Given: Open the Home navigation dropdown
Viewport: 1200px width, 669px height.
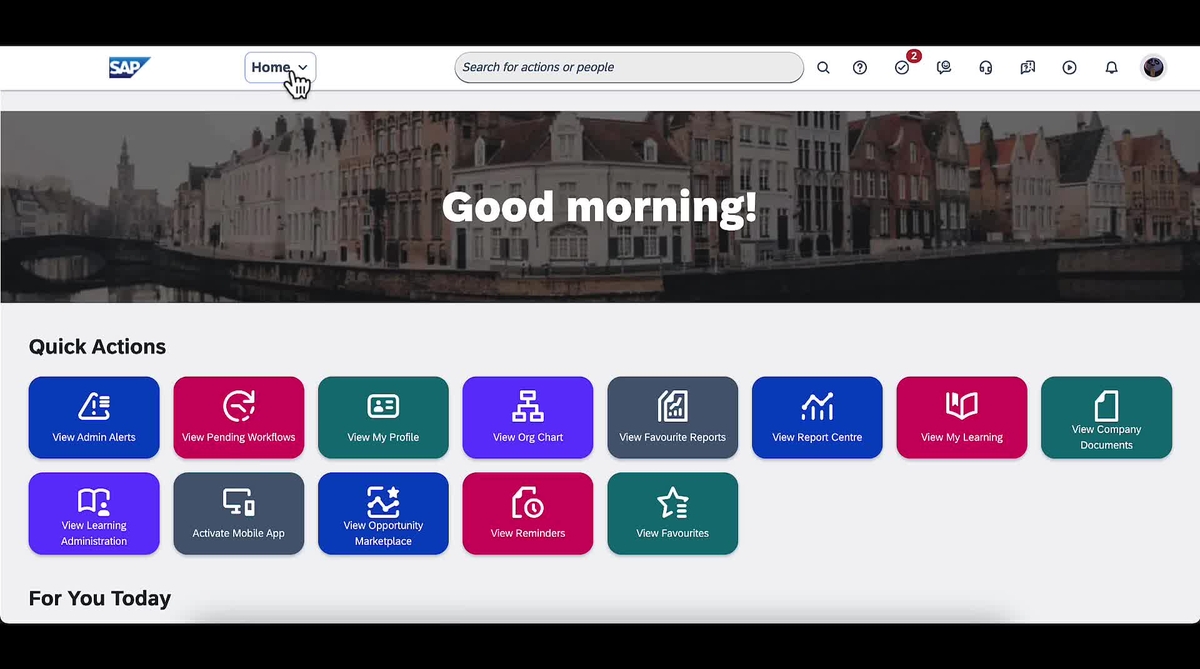Looking at the screenshot, I should [280, 67].
